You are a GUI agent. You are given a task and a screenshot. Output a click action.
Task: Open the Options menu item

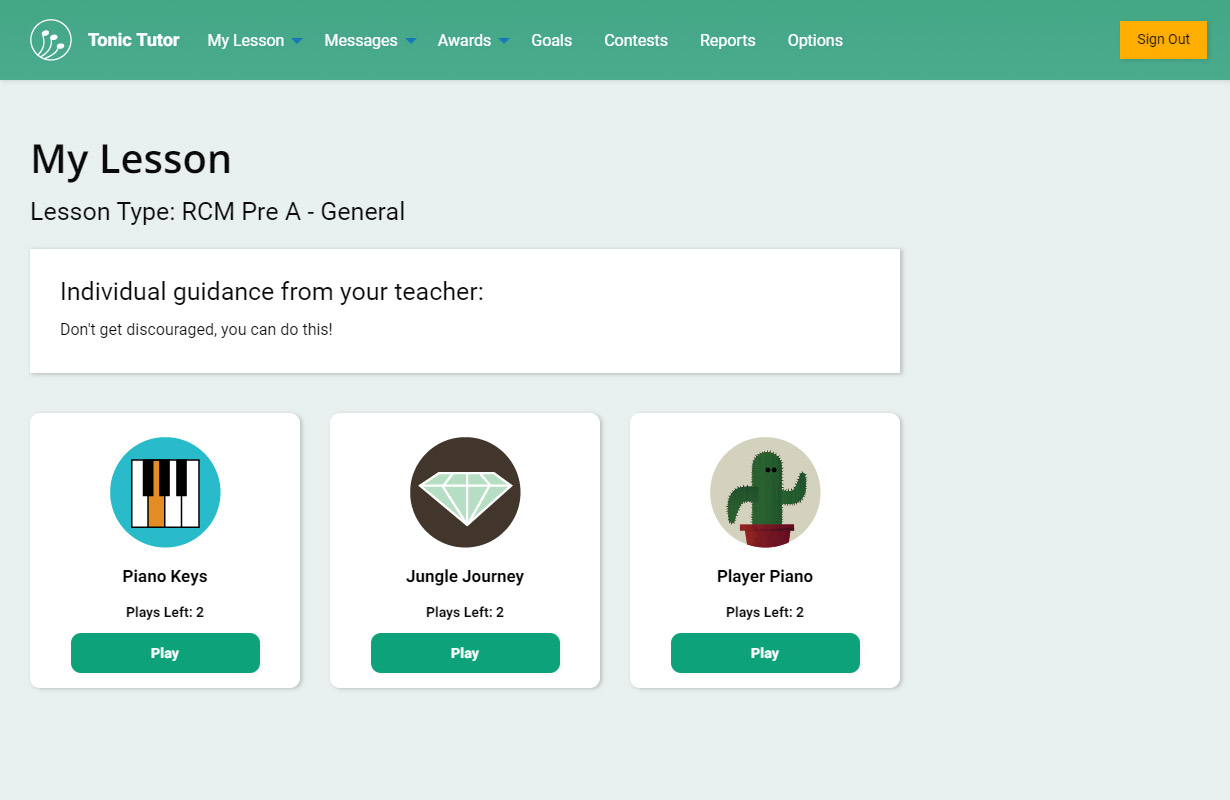tap(815, 40)
